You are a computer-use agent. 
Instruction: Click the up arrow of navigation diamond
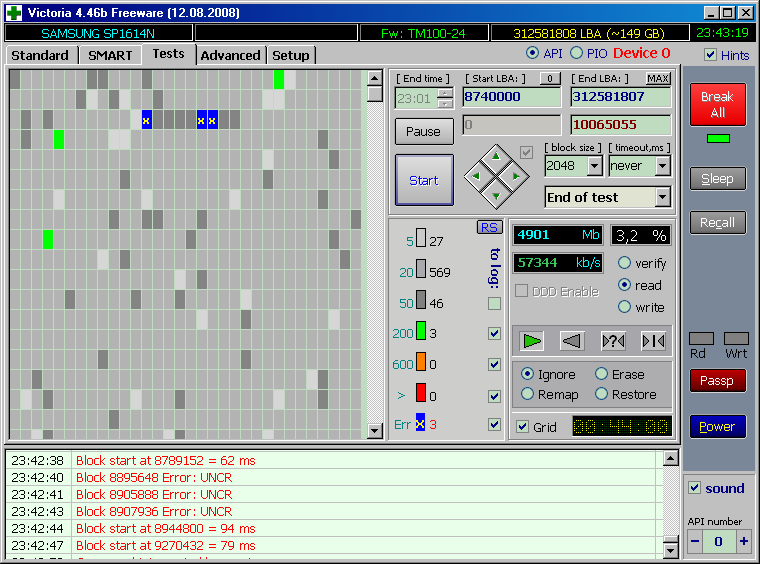pyautogui.click(x=496, y=156)
